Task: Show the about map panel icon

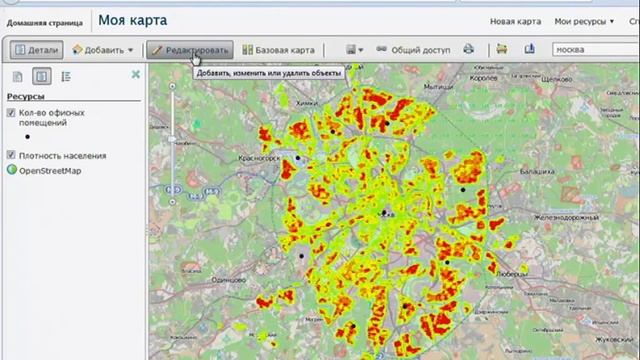Action: [18, 76]
